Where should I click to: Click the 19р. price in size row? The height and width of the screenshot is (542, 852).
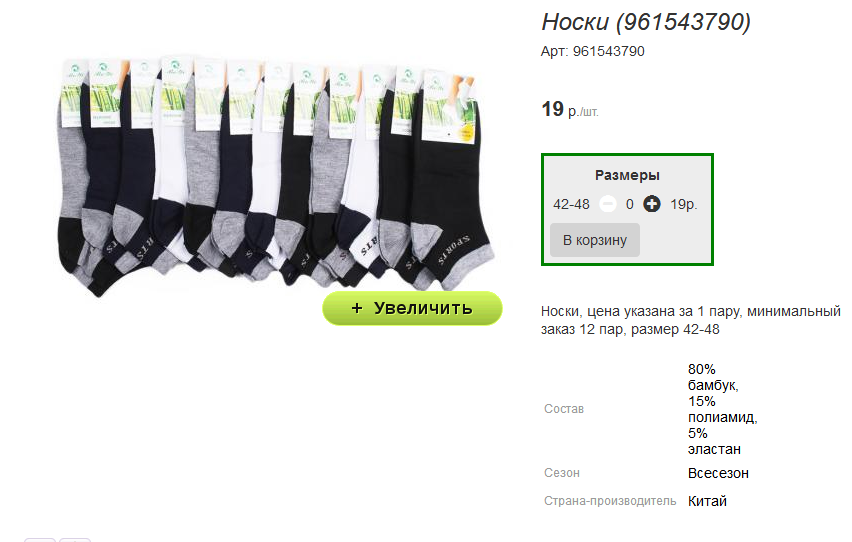click(x=684, y=204)
